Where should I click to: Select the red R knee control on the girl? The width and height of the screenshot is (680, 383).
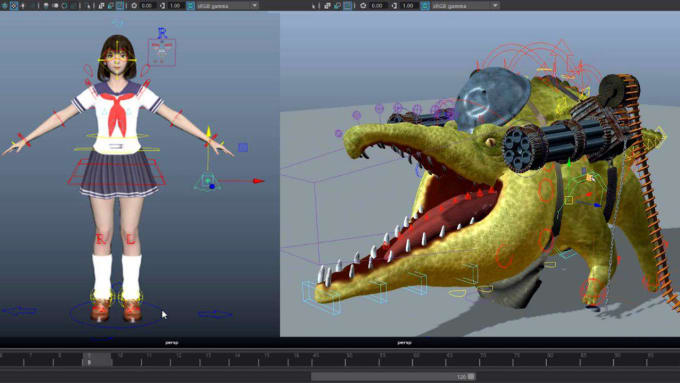[x=101, y=239]
